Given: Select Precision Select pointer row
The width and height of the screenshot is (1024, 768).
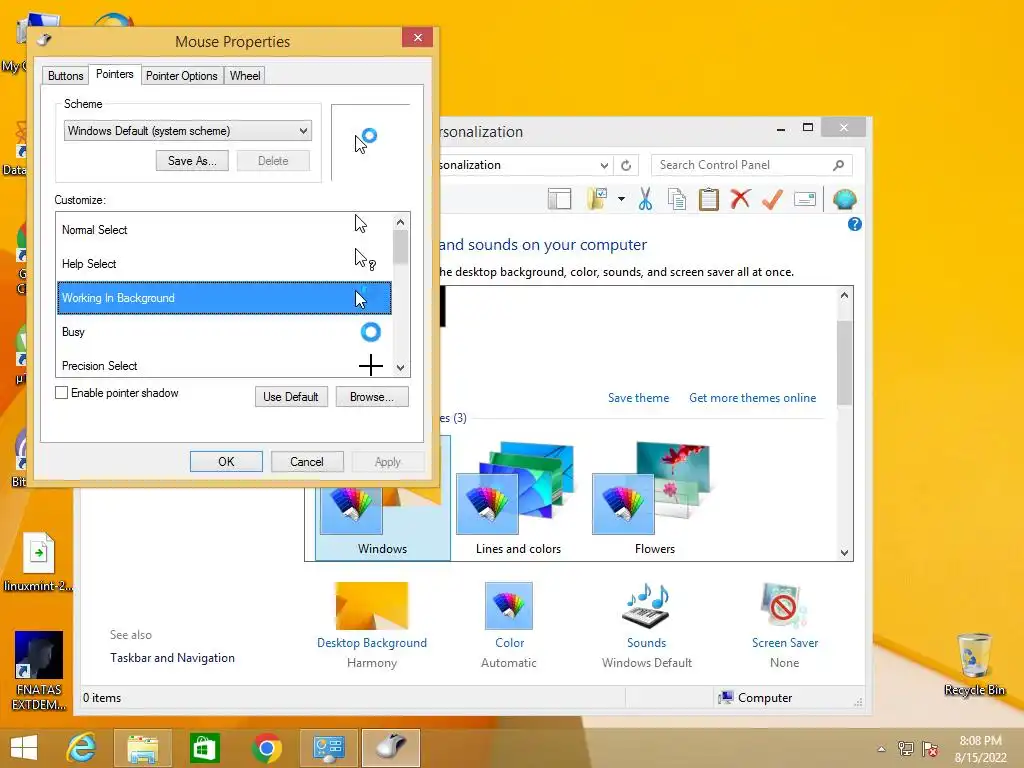Looking at the screenshot, I should tap(224, 364).
